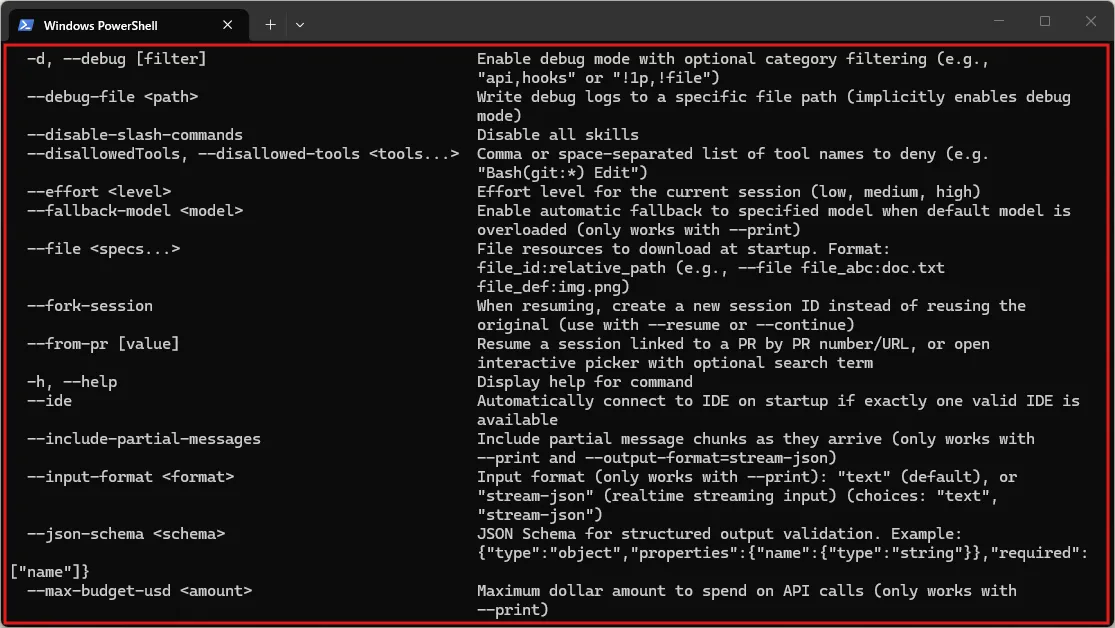Click '"api,hooks" or "!1p,!file")' example text
This screenshot has height=628, width=1115.
(598, 78)
